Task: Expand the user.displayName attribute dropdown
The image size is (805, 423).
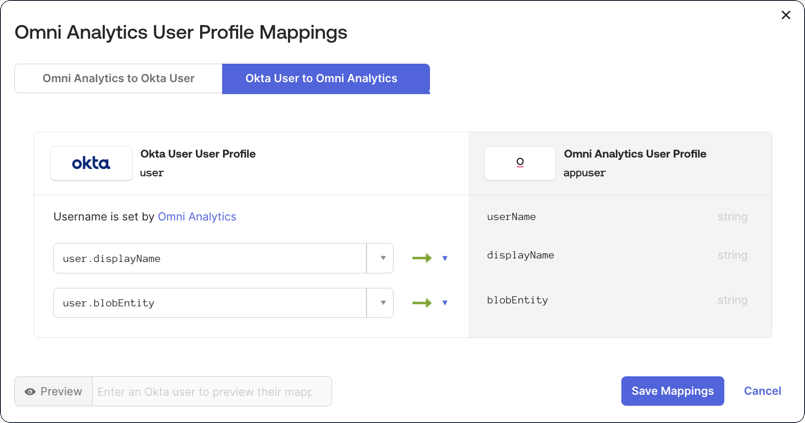Action: pos(381,258)
